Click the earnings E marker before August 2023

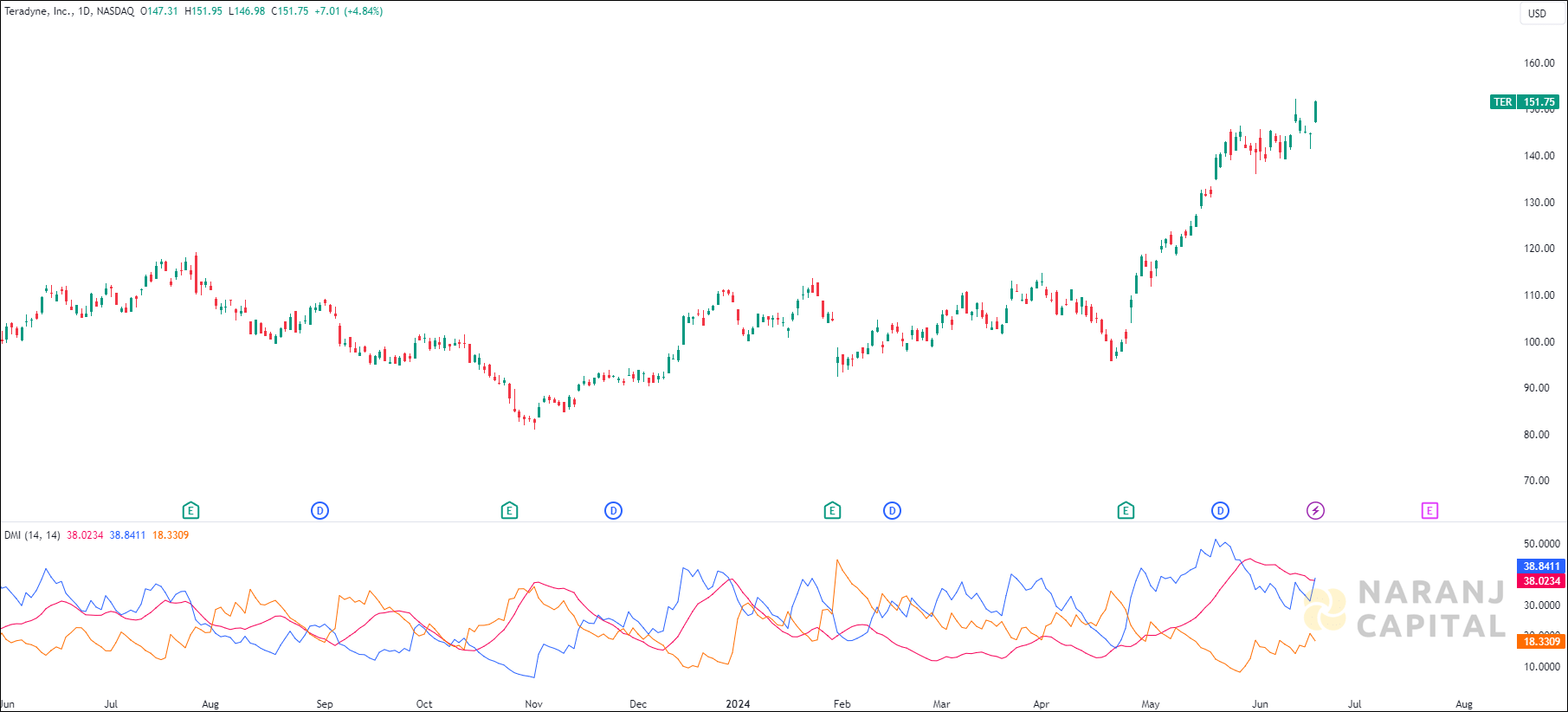191,511
